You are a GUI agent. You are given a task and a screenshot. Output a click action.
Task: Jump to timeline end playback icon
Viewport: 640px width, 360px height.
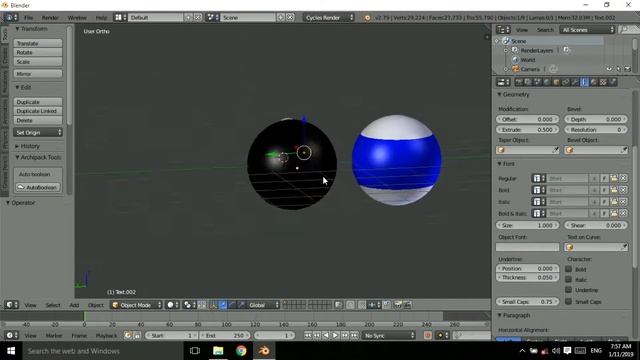(354, 335)
